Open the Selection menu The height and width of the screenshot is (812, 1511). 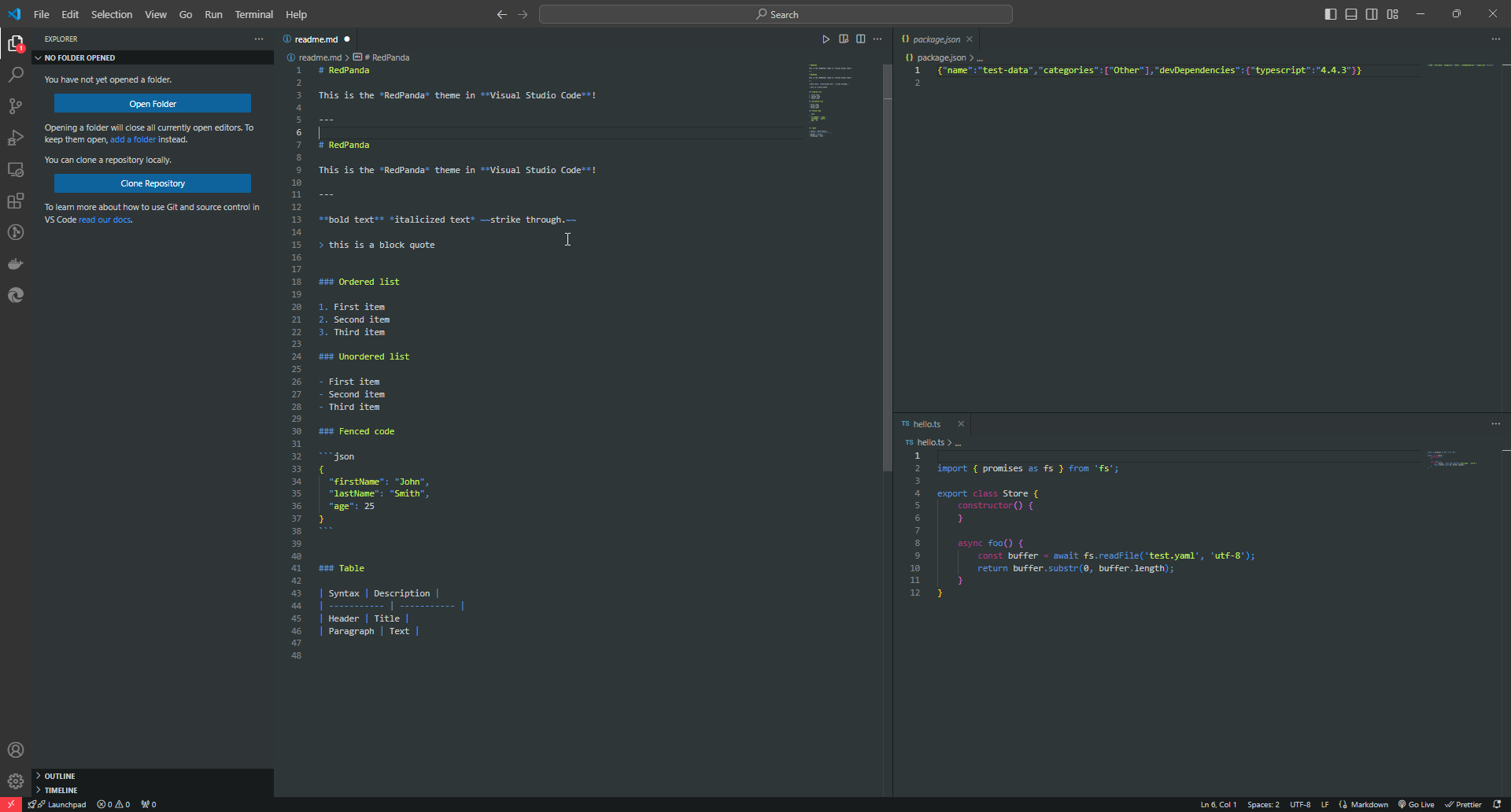112,14
